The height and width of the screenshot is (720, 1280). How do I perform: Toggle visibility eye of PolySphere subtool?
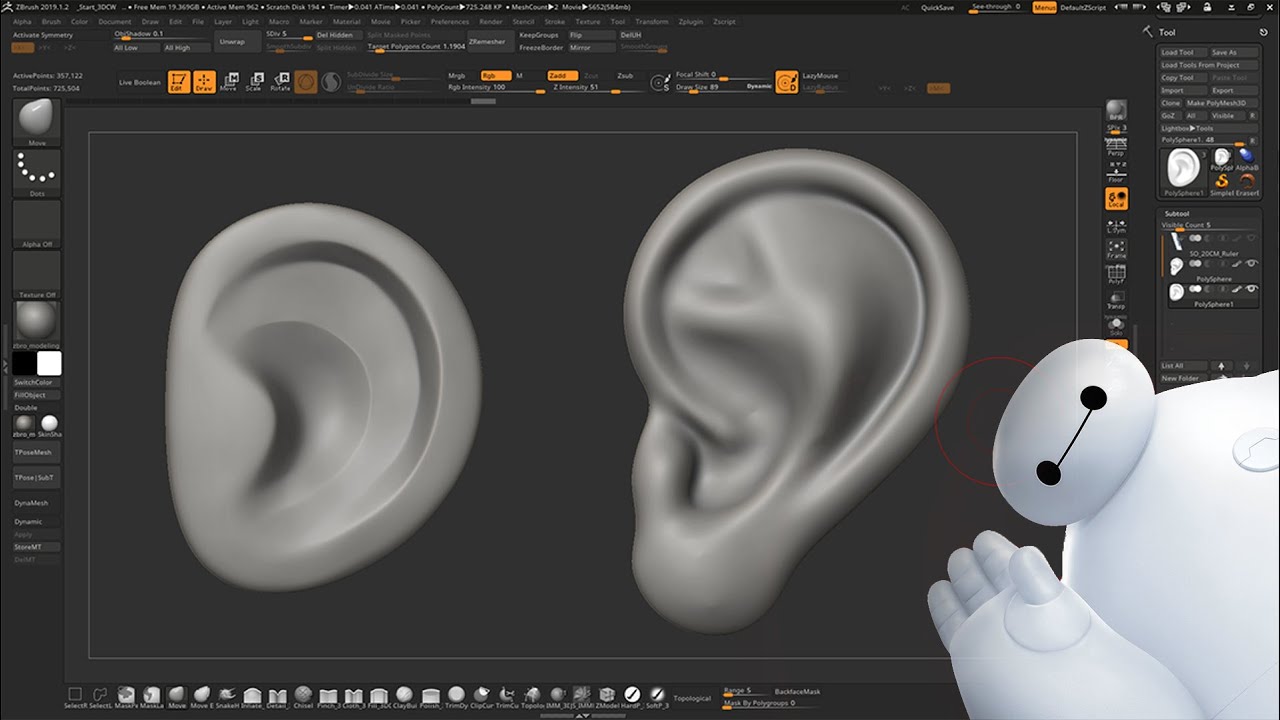1250,264
